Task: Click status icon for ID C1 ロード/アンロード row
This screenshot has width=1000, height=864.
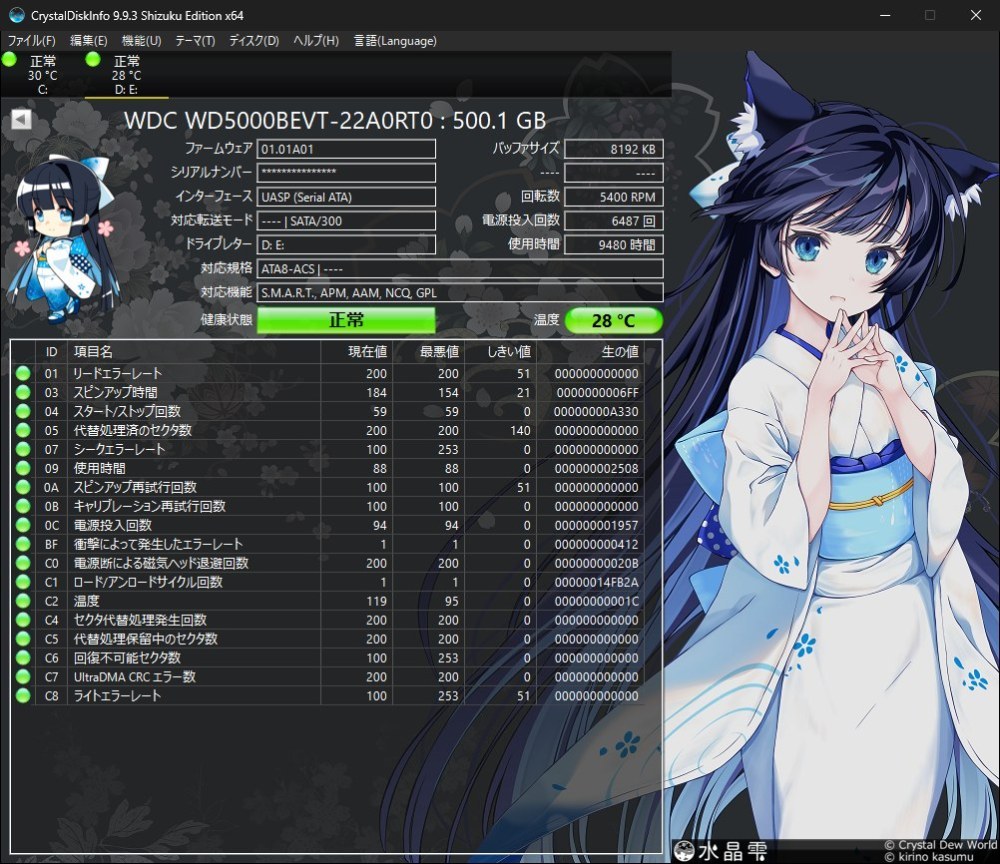Action: [x=23, y=582]
